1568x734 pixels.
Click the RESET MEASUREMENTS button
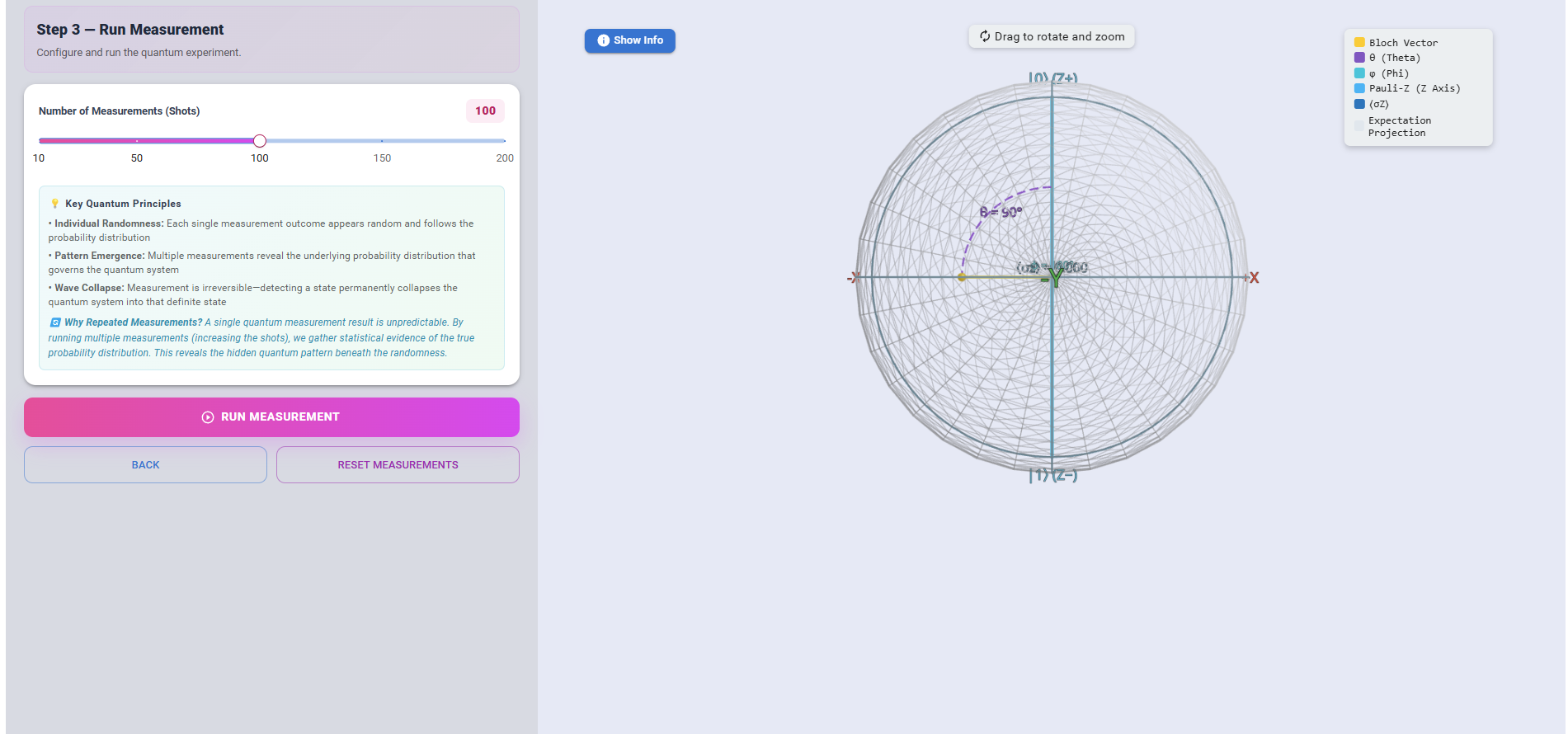(x=398, y=465)
